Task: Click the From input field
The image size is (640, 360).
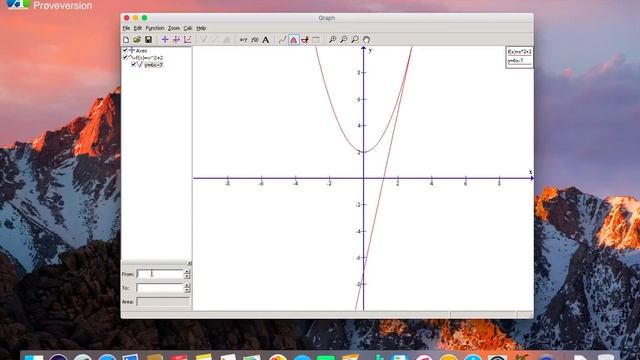Action: point(160,274)
